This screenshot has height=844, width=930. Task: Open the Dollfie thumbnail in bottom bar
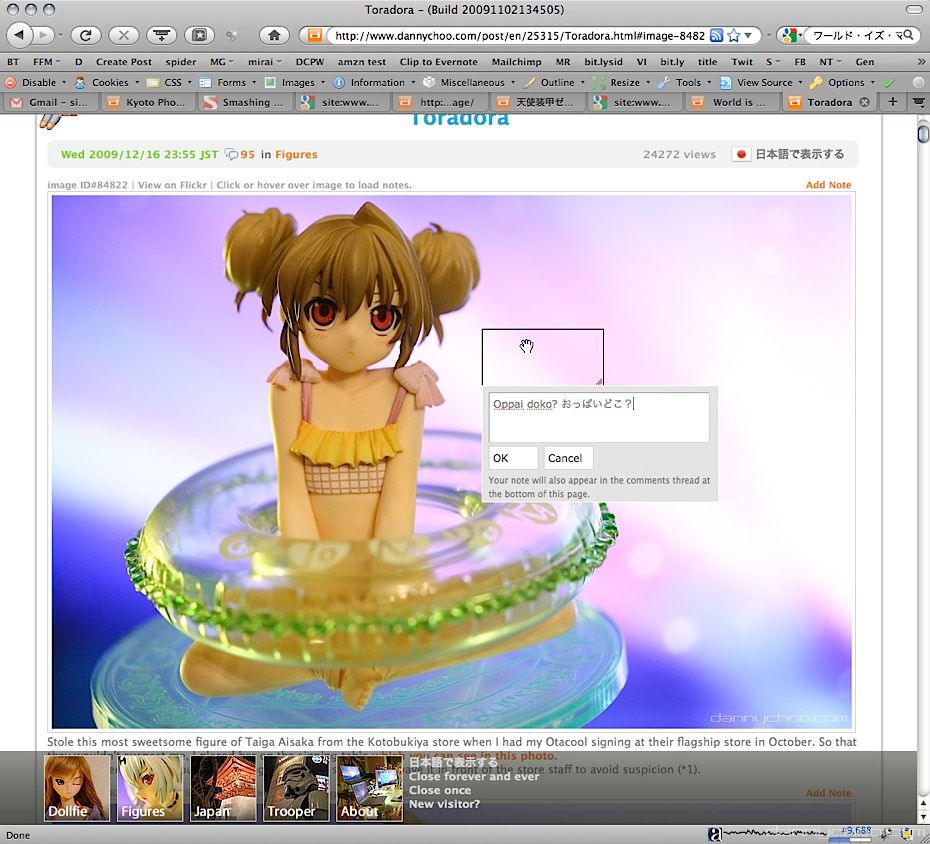coord(77,788)
